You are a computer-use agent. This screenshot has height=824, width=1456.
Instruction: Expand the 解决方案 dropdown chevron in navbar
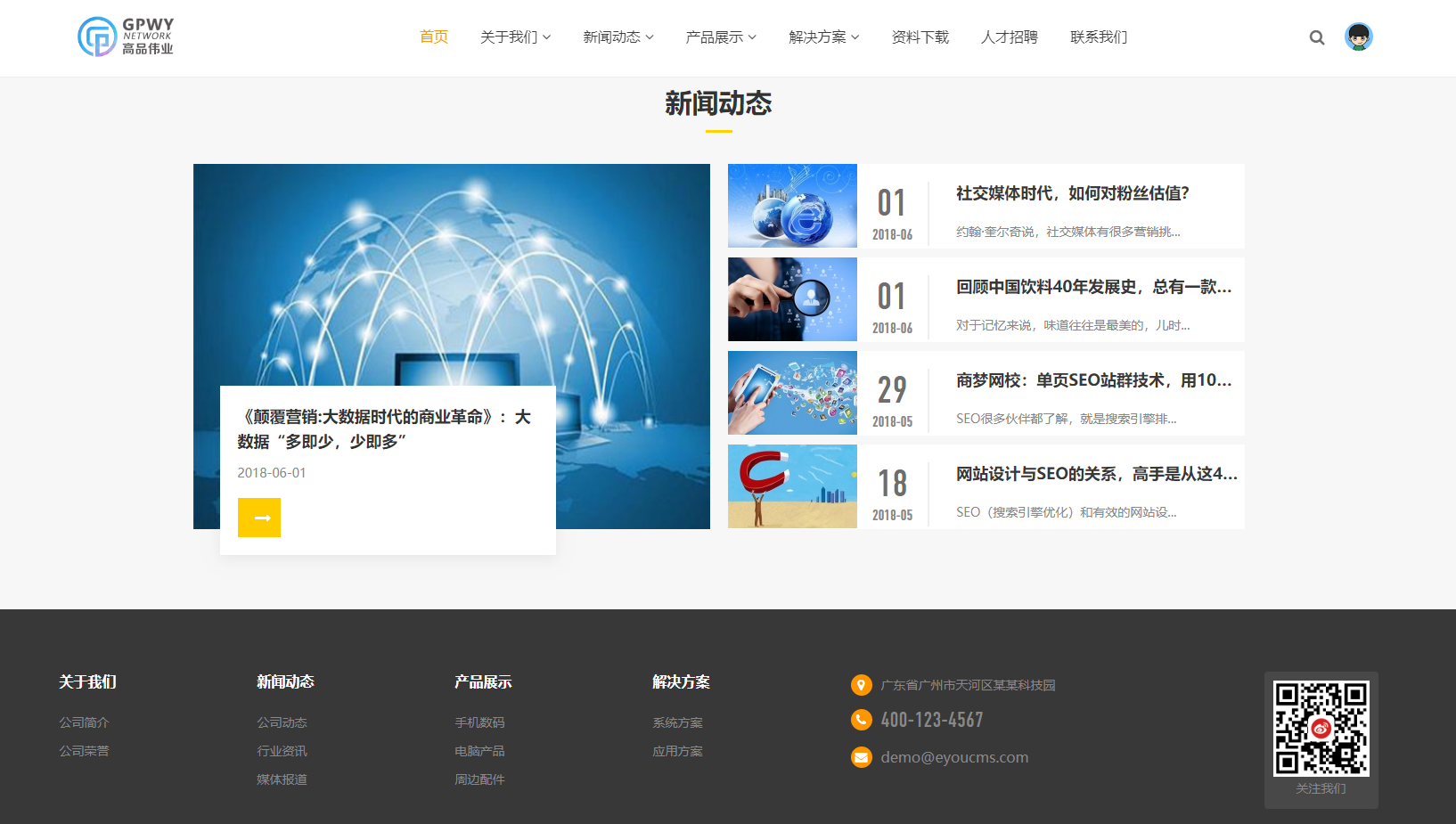point(855,37)
